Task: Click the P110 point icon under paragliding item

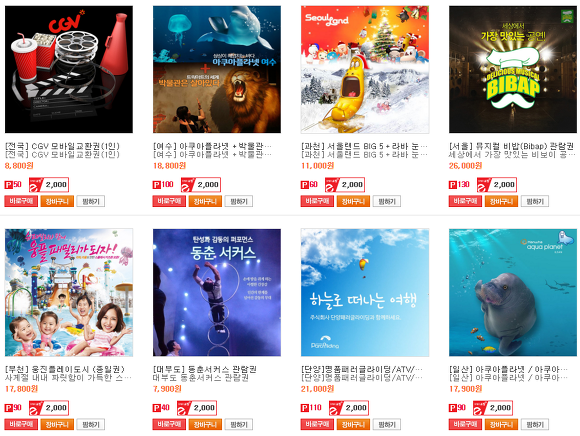Action: (311, 408)
